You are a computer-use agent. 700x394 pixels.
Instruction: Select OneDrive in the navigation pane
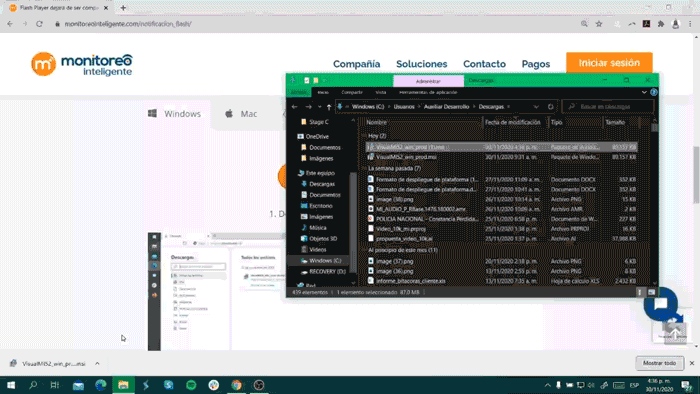[x=313, y=137]
